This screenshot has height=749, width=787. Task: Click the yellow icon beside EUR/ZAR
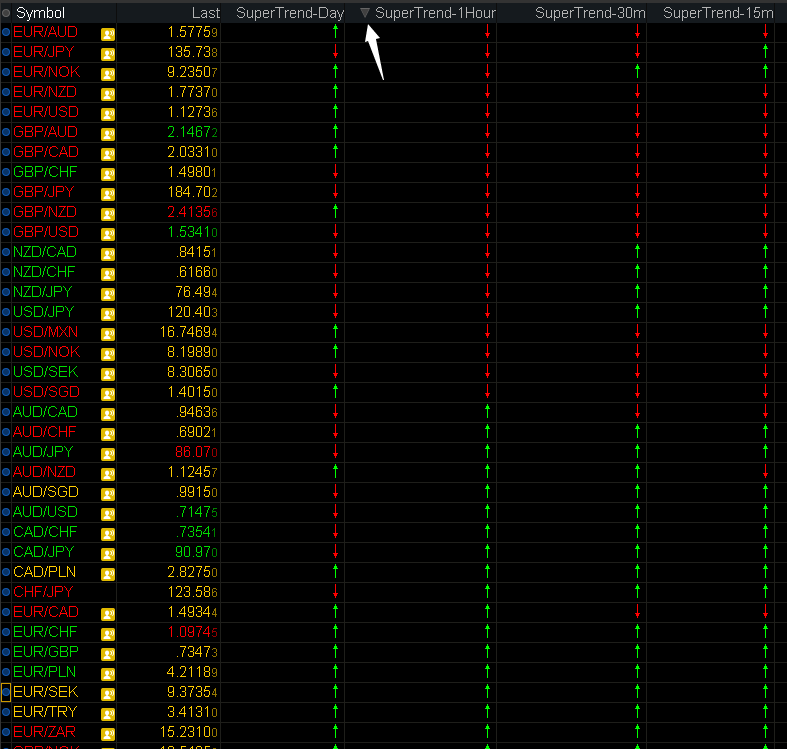click(108, 734)
